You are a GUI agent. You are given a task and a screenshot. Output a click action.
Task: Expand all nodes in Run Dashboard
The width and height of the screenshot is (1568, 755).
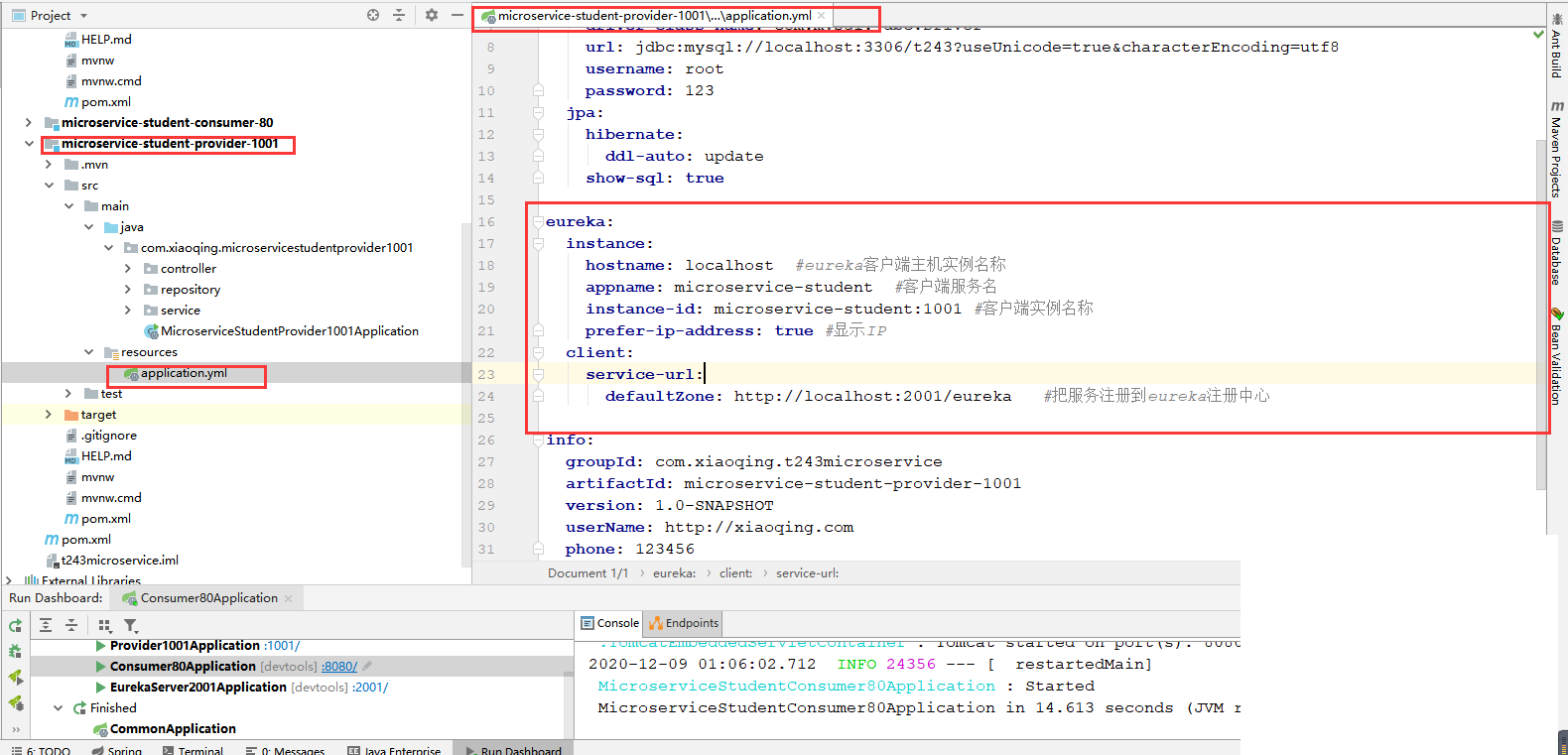46,625
